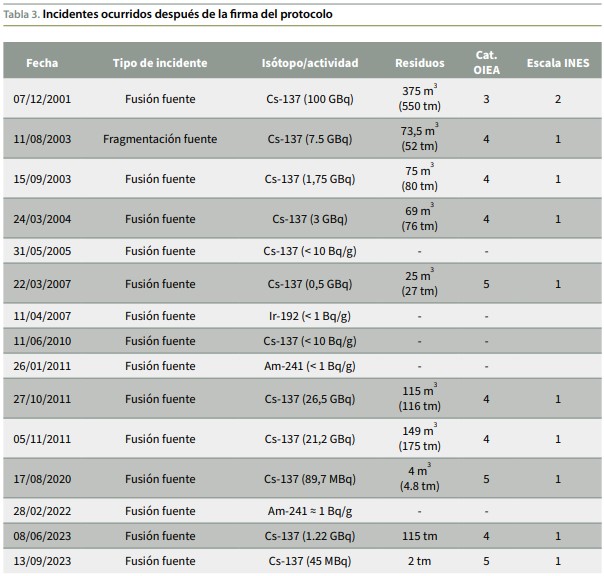Image resolution: width=604 pixels, height=576 pixels.
Task: Click the date cell 27/10/2011
Action: tap(42, 399)
